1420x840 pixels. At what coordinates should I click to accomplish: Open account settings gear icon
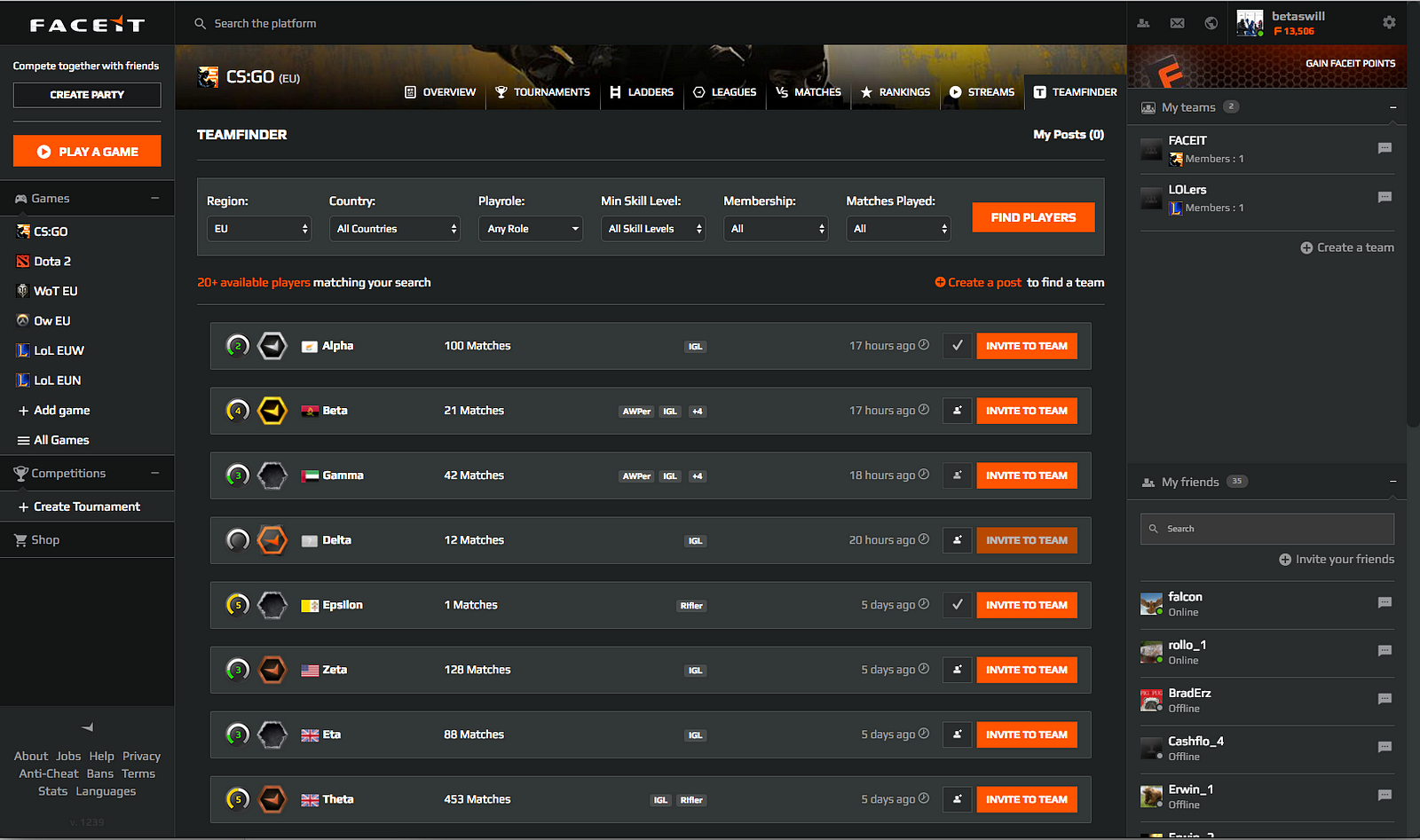click(1389, 22)
